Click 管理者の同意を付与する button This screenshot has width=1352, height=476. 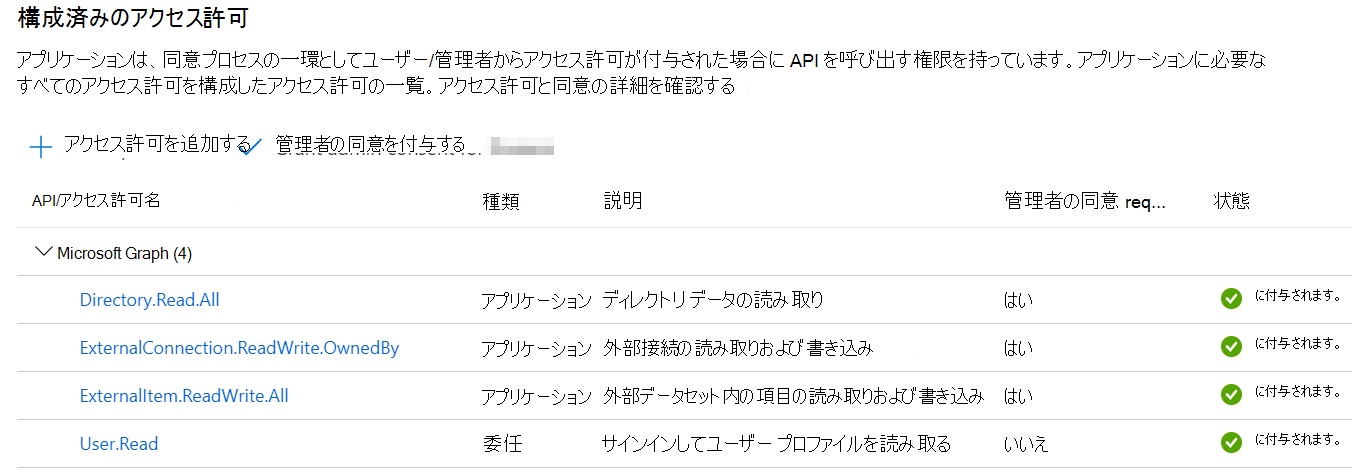(370, 144)
